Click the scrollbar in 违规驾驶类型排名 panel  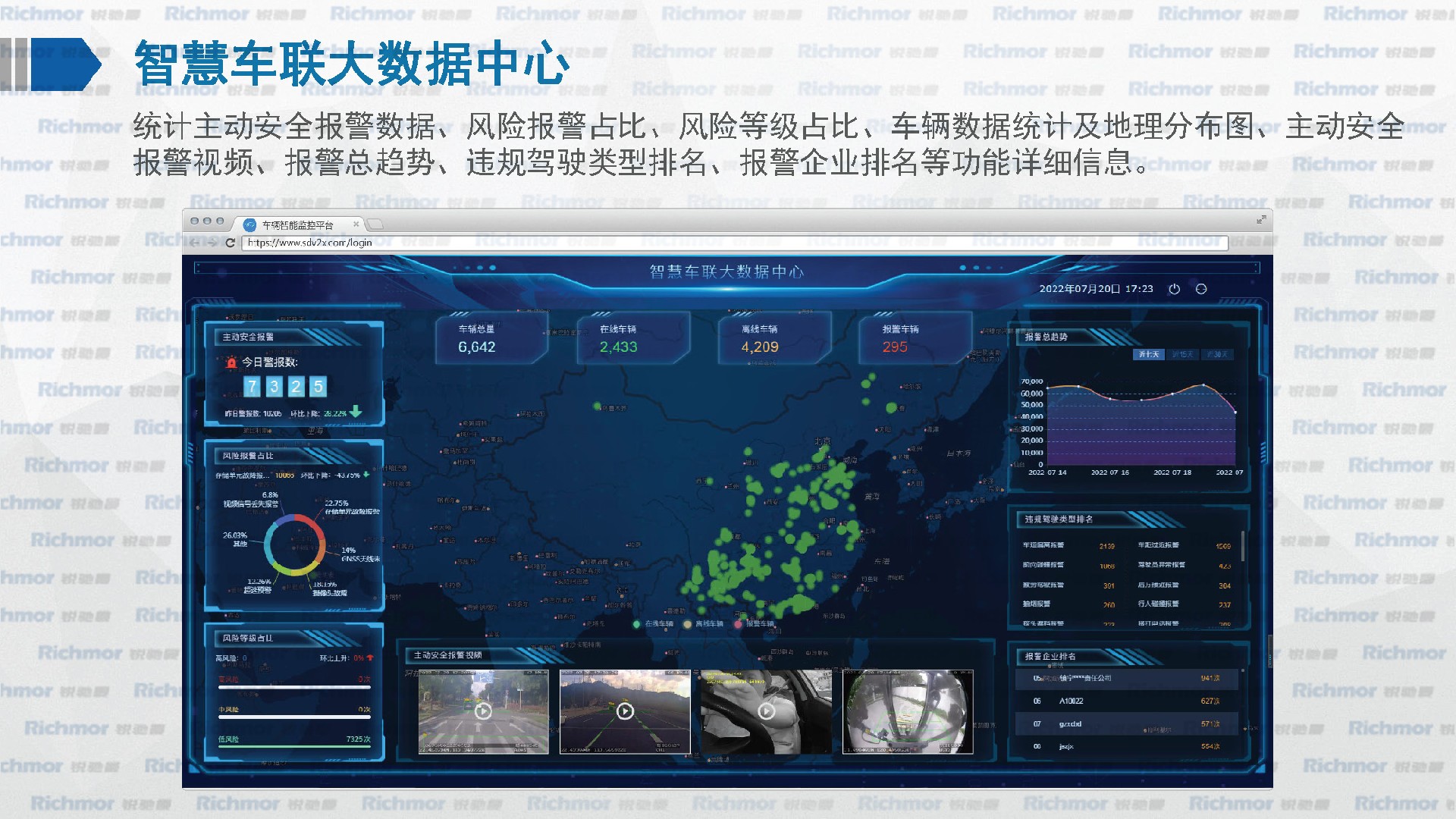tap(1242, 545)
